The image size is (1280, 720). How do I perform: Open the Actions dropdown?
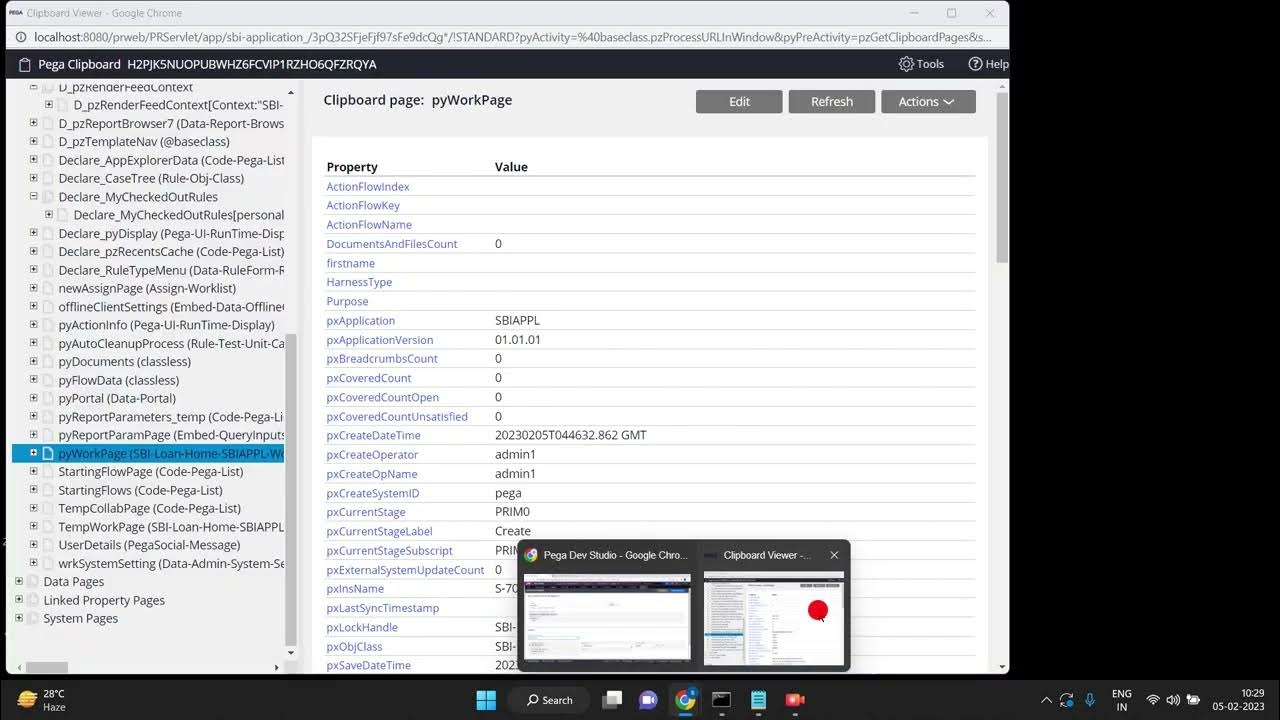(928, 101)
